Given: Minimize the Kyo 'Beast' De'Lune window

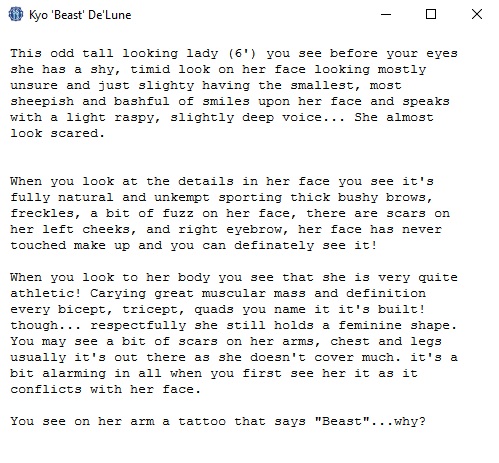Looking at the screenshot, I should (386, 14).
